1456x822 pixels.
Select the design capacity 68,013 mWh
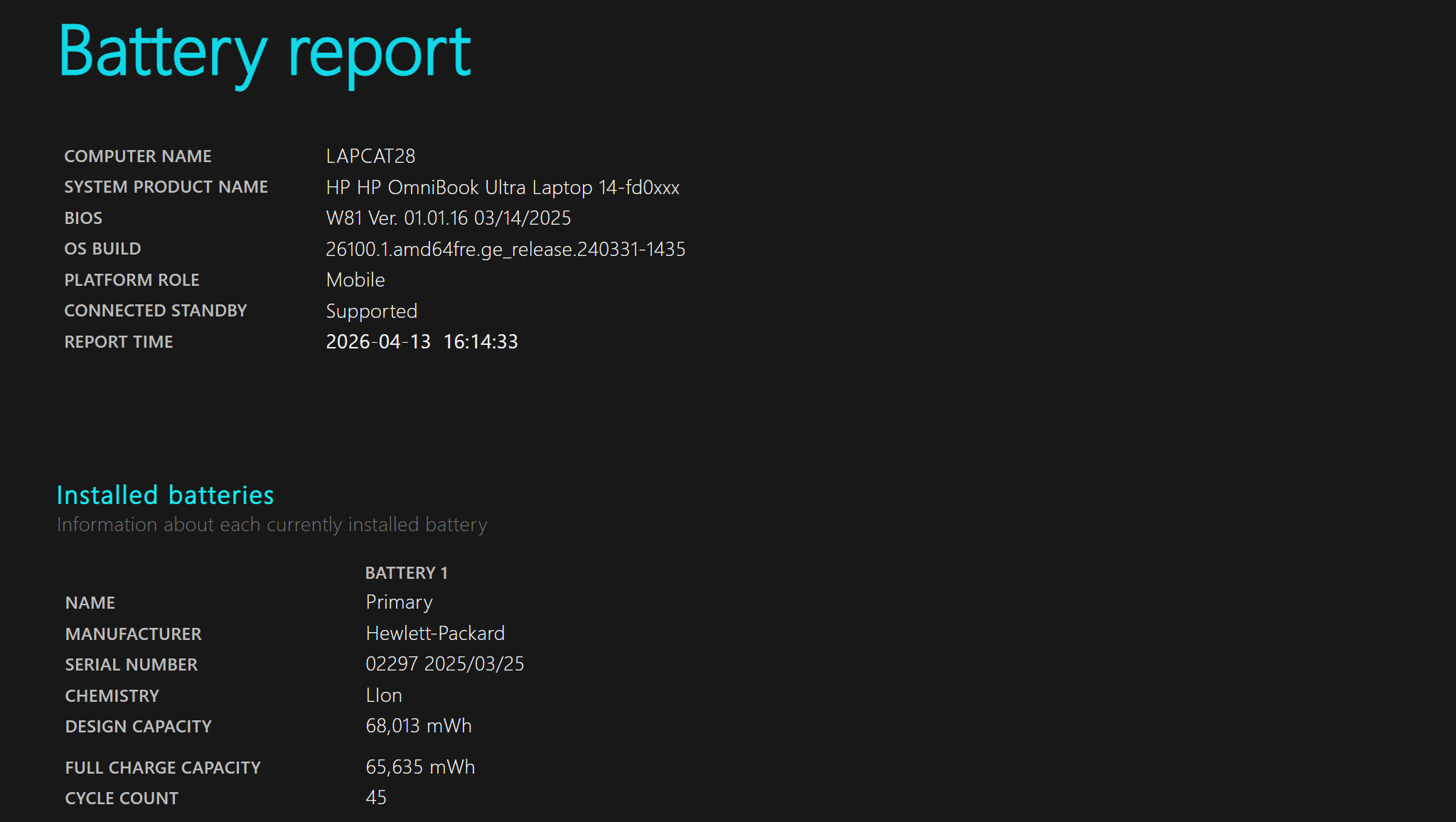coord(419,726)
